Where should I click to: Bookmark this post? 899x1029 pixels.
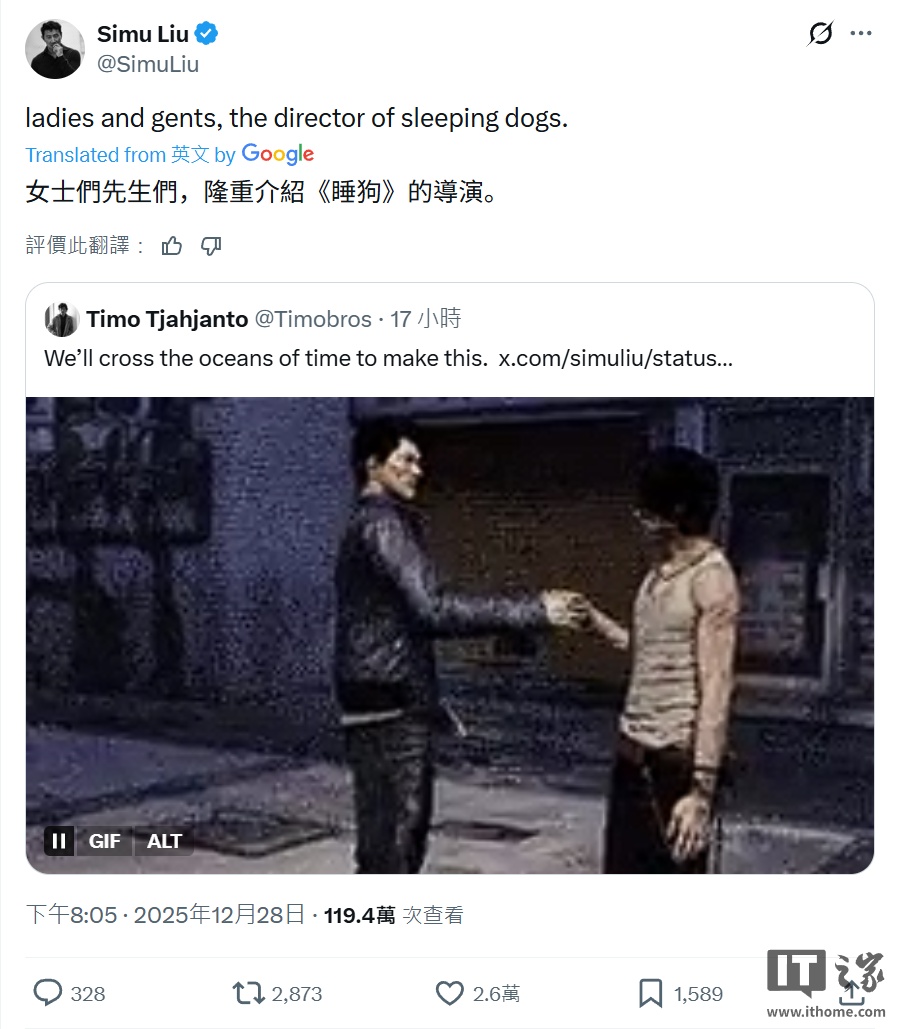click(650, 993)
